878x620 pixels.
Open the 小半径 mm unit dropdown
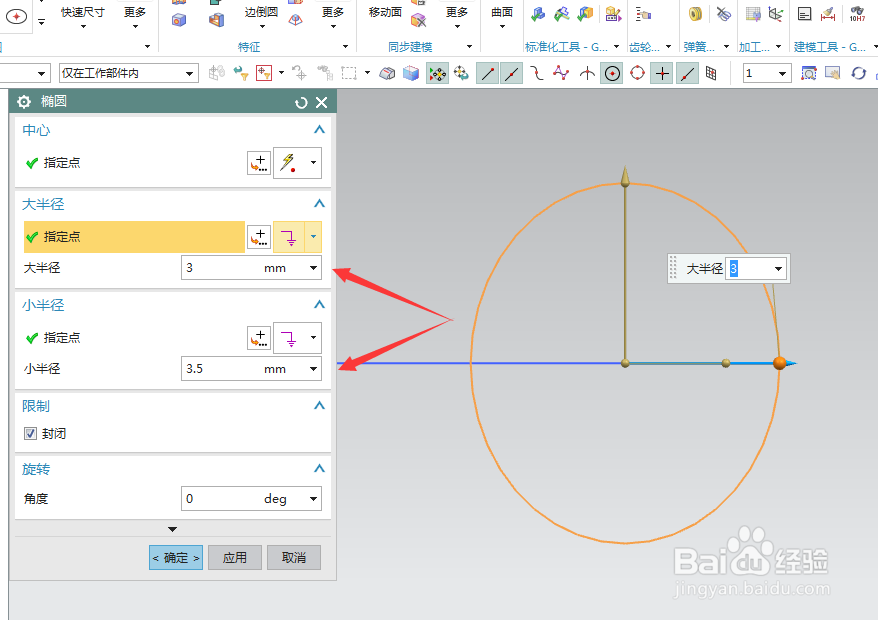pos(314,369)
